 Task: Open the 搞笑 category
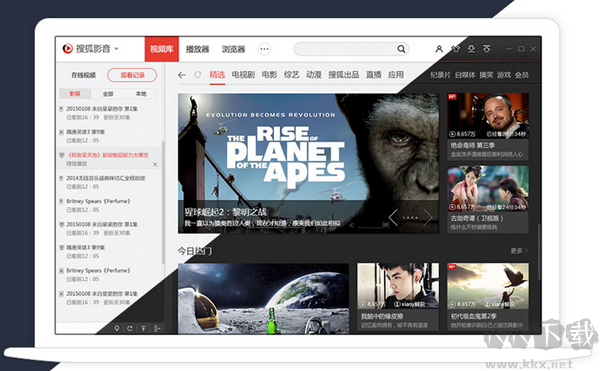click(x=486, y=75)
